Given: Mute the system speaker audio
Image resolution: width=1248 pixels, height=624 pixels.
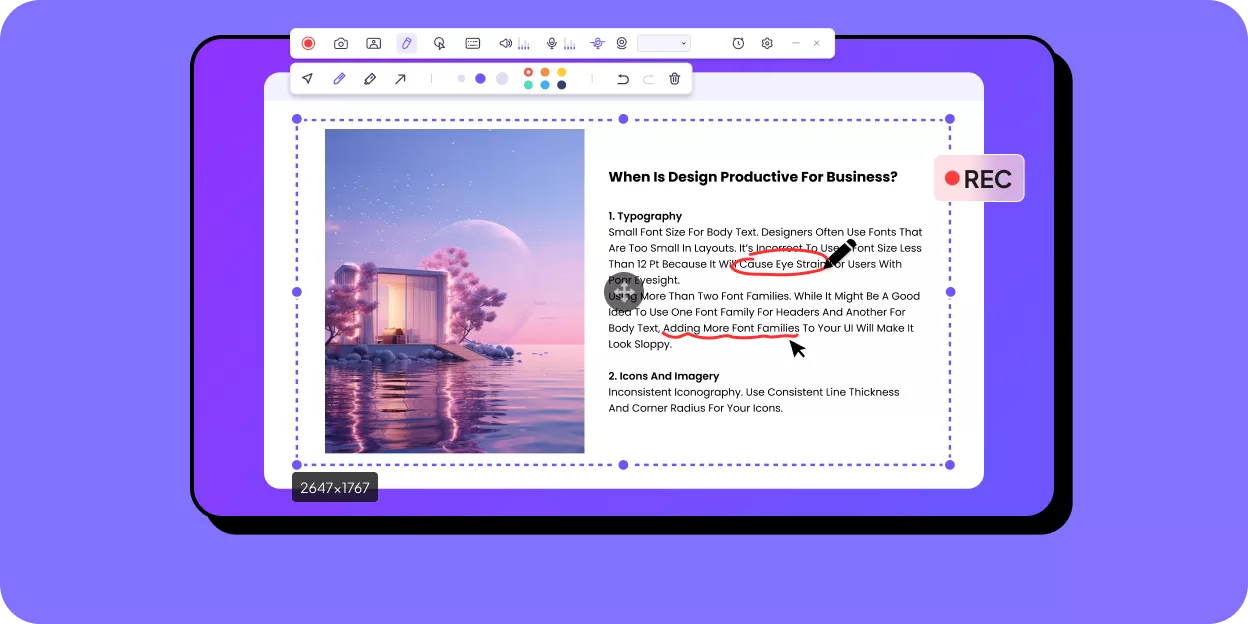Looking at the screenshot, I should point(506,43).
